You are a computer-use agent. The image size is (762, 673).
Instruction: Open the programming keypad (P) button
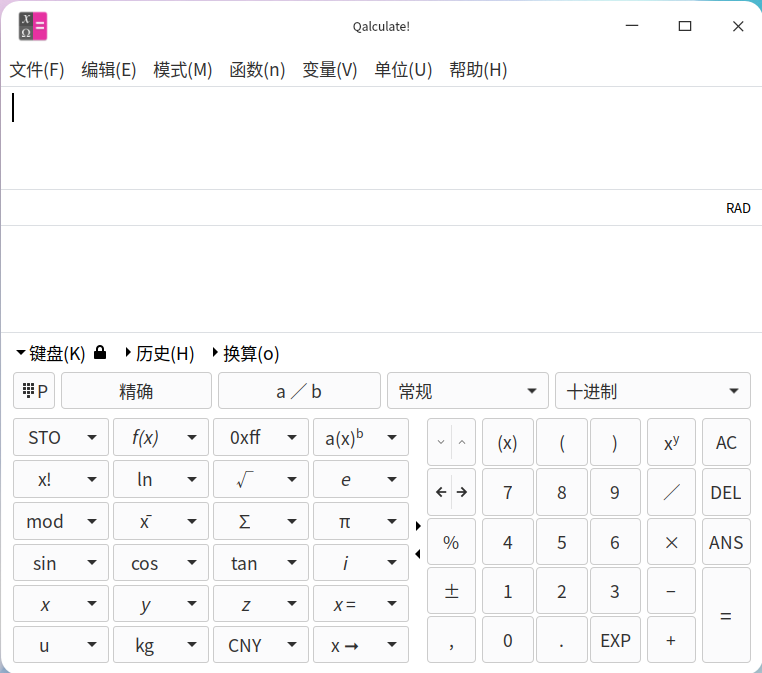(34, 391)
